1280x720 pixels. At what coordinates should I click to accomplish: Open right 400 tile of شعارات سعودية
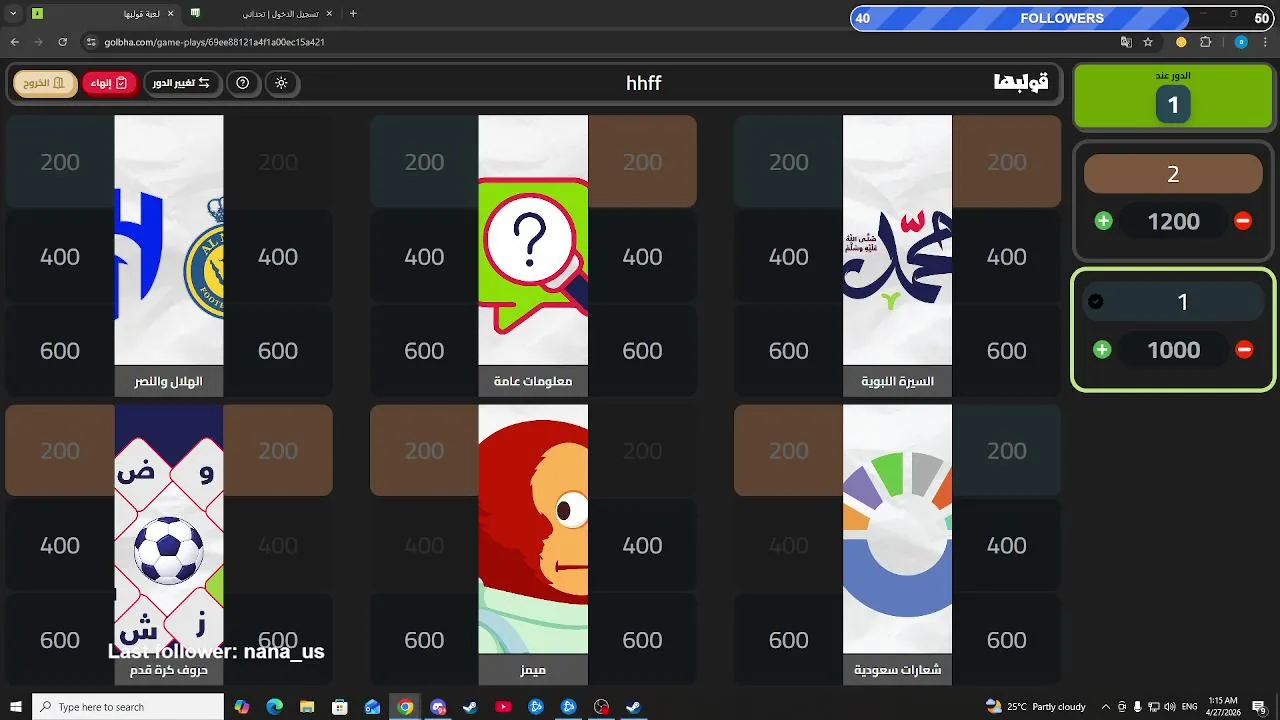pyautogui.click(x=1006, y=545)
